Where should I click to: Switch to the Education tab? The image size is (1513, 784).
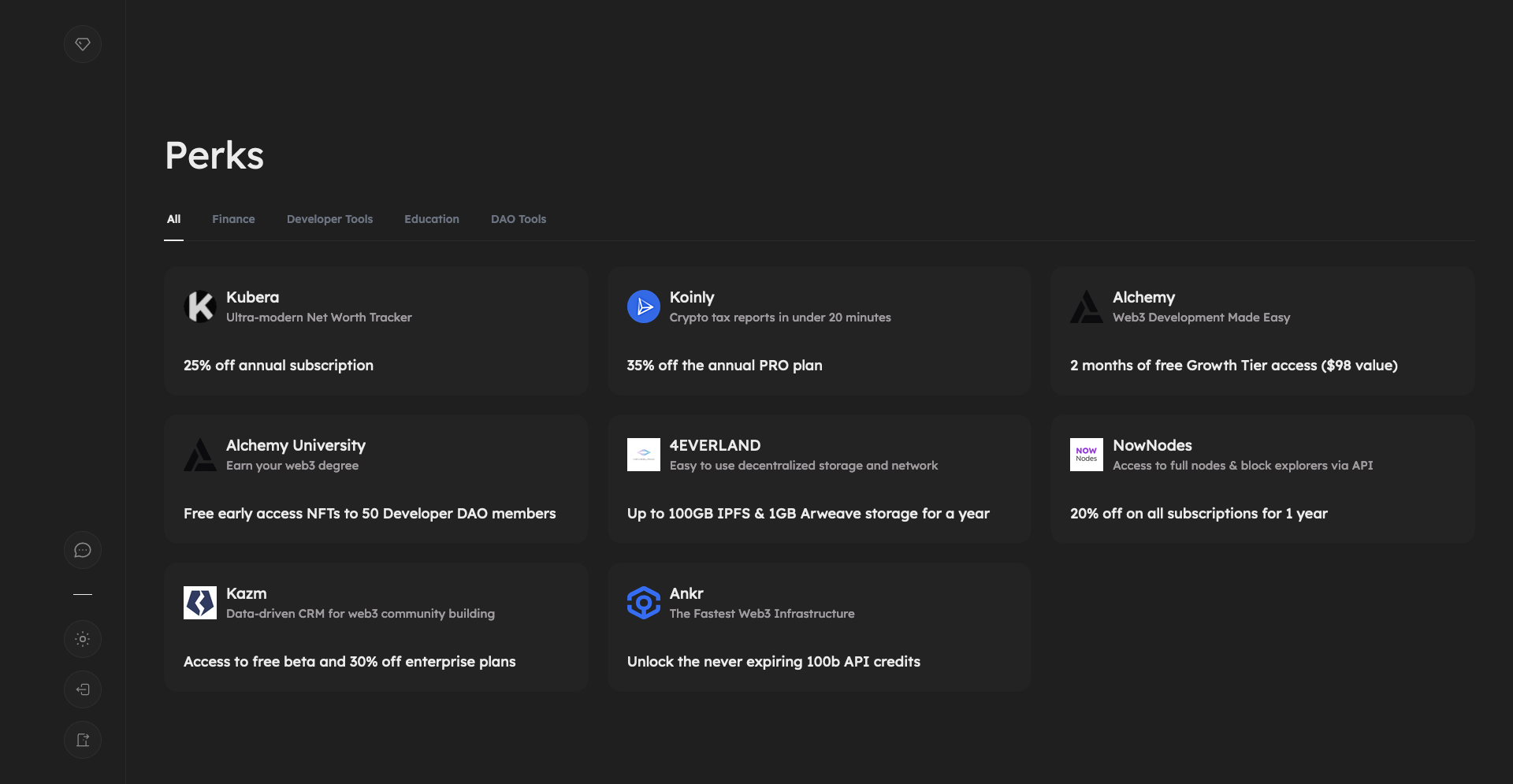click(x=432, y=219)
